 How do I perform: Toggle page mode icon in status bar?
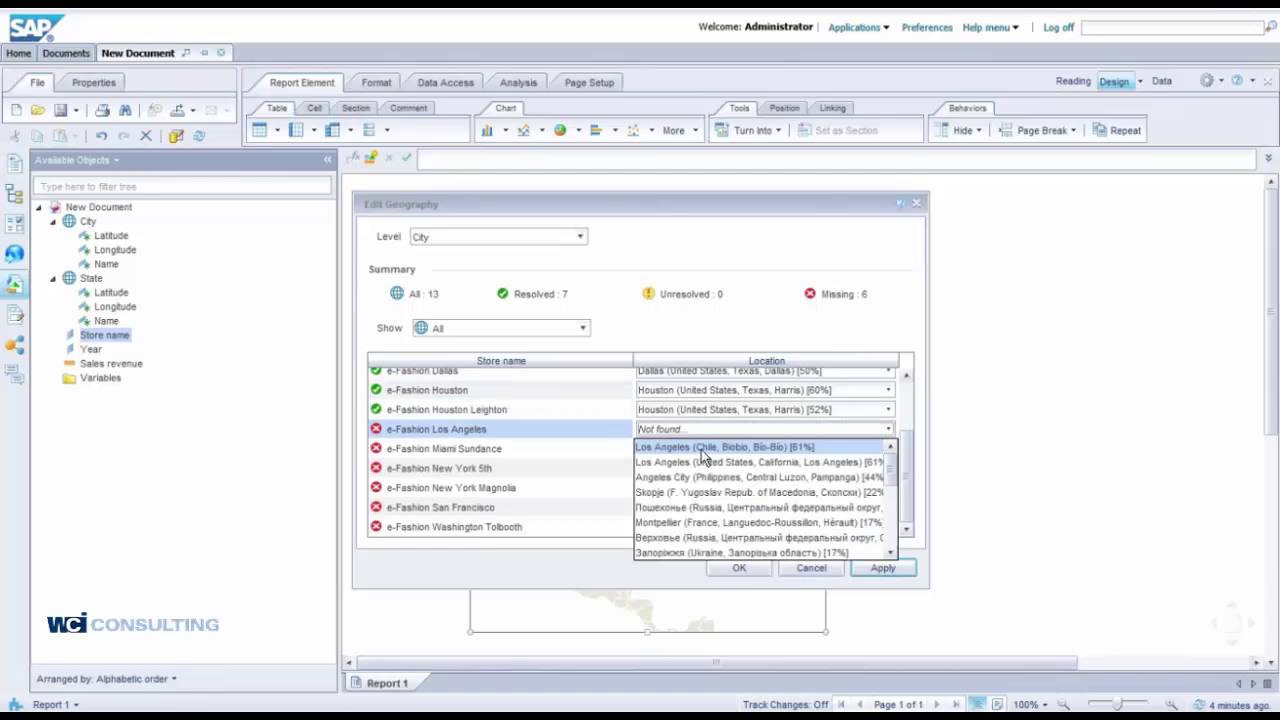pyautogui.click(x=998, y=705)
